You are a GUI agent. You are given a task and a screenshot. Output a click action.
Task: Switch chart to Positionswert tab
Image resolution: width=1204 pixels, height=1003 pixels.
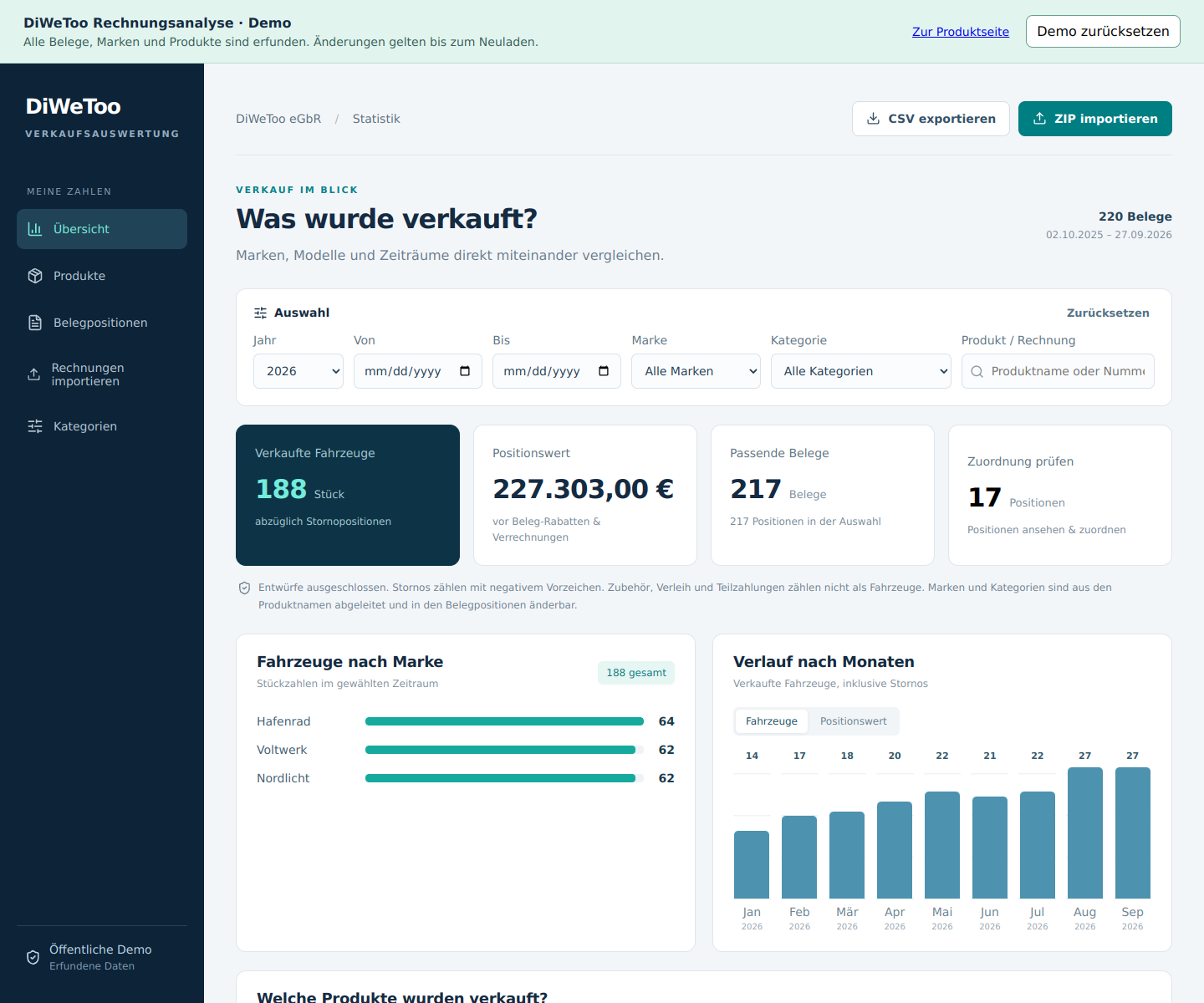(x=853, y=721)
